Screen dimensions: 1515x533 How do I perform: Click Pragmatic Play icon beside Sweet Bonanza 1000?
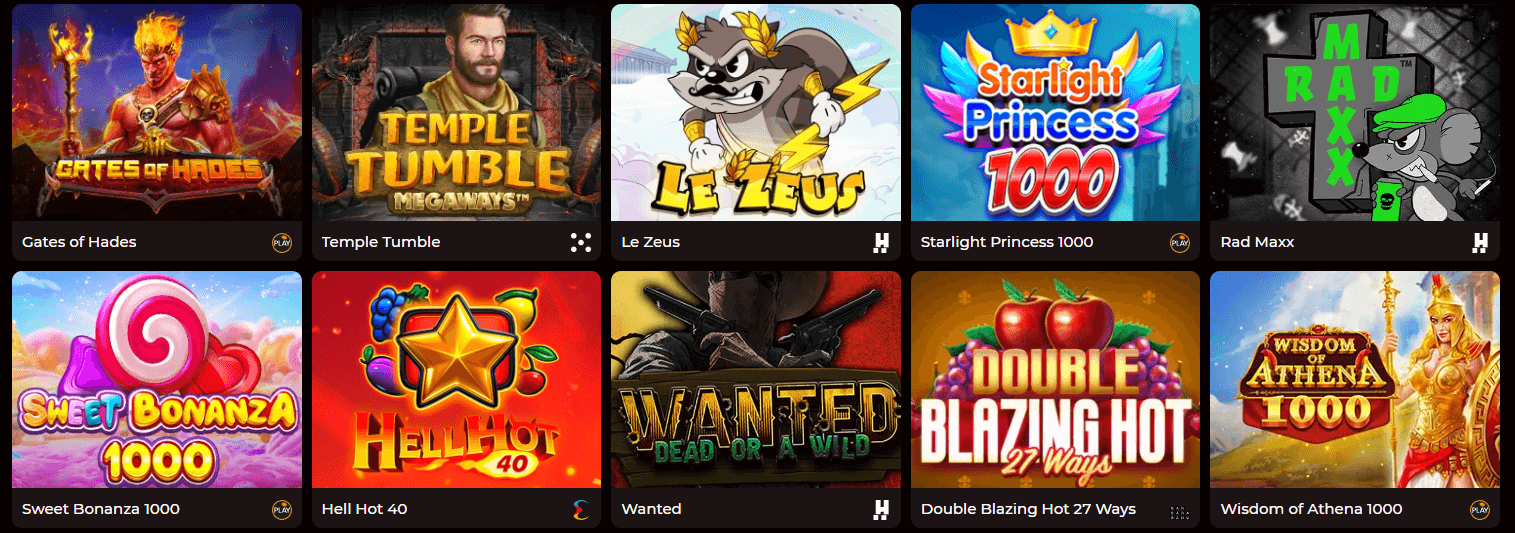click(x=281, y=510)
